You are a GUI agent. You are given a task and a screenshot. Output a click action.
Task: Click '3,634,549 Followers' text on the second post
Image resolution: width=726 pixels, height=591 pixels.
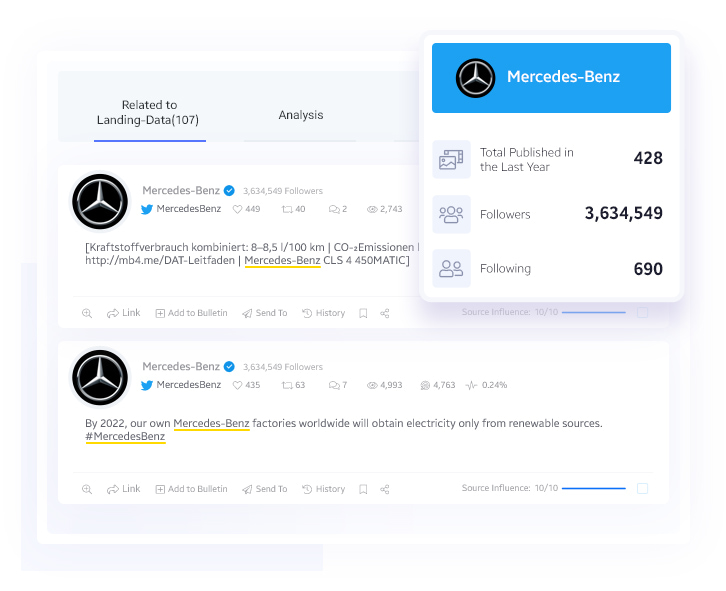(283, 367)
